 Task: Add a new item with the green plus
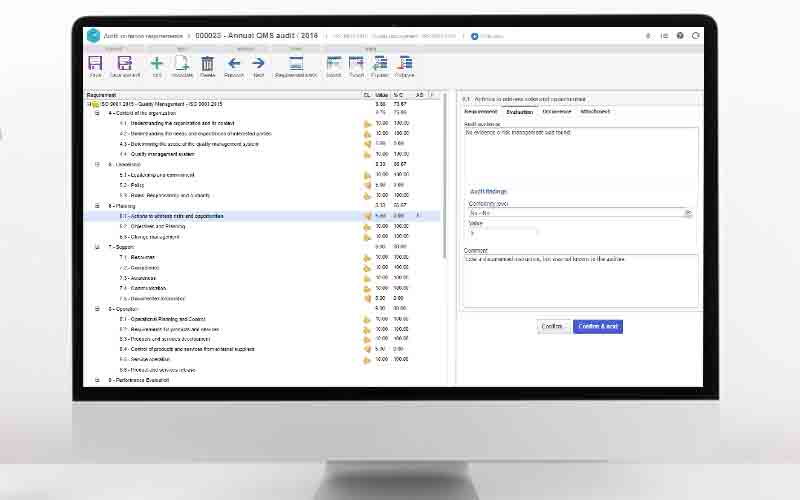tap(157, 64)
